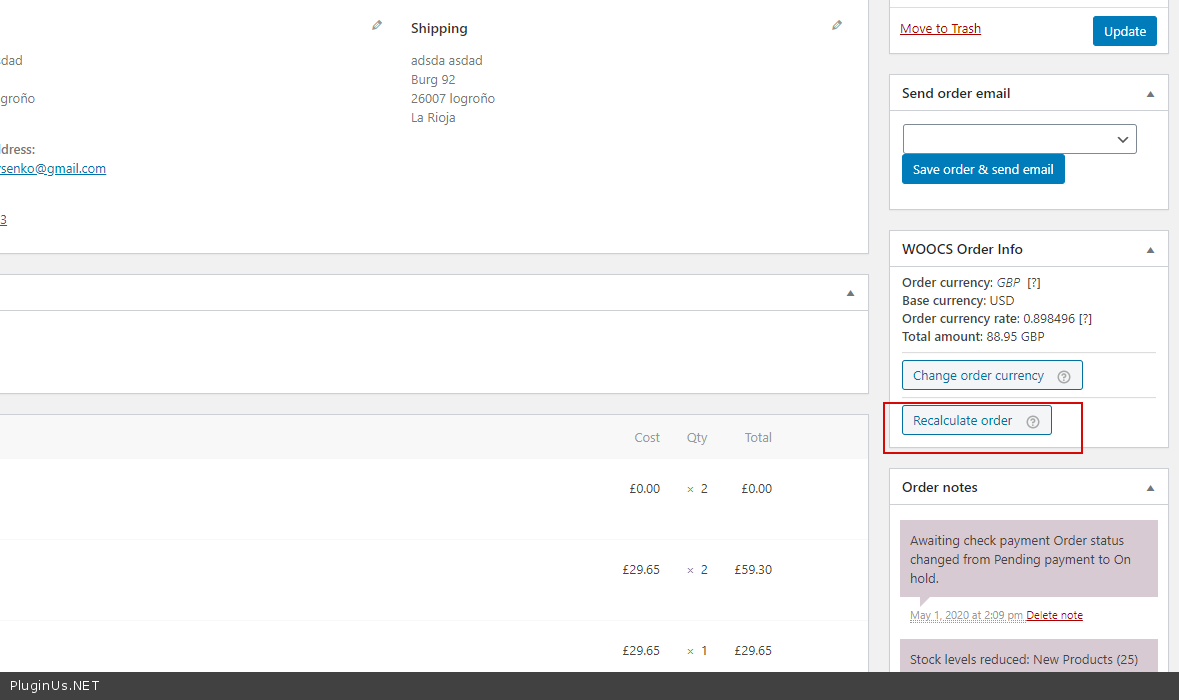Collapse the WOOCS Order Info panel
Screen dimensions: 1179x700
(1150, 250)
